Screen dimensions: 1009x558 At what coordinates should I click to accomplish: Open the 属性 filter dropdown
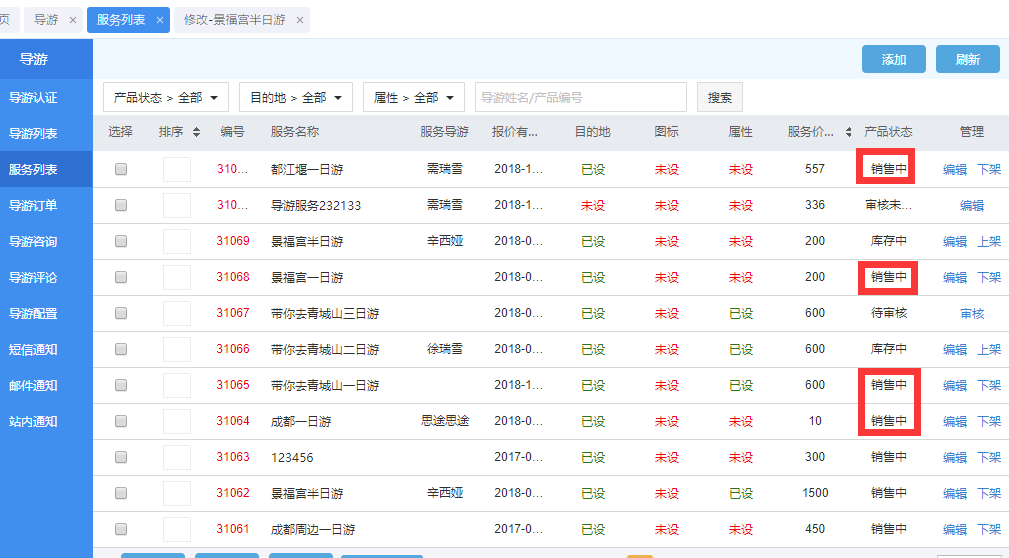point(413,97)
